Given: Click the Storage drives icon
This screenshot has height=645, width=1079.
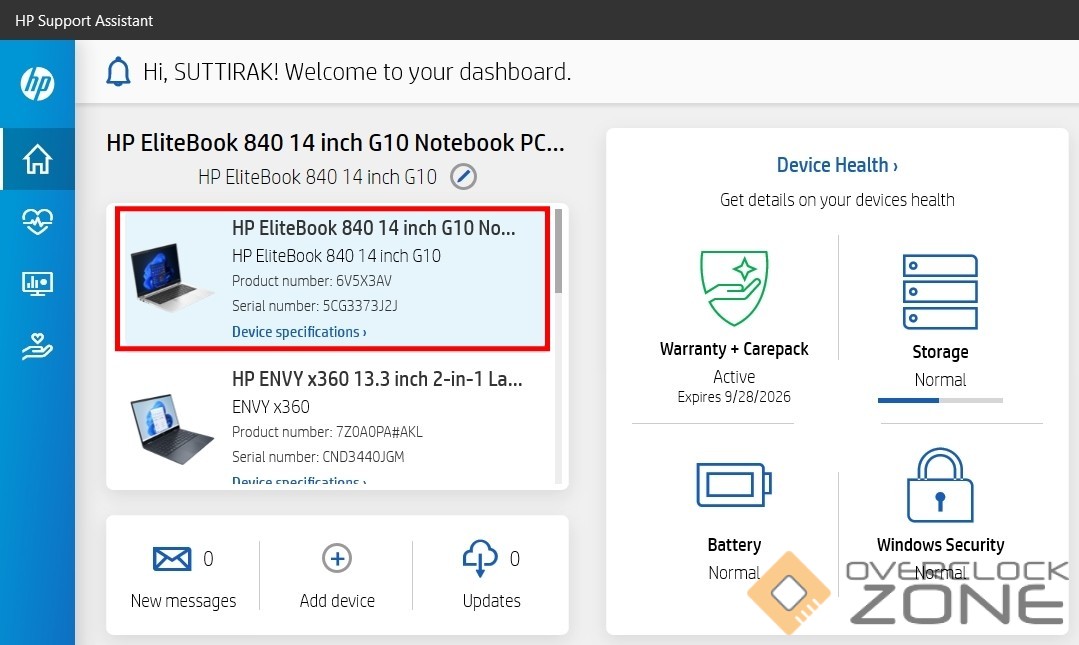Looking at the screenshot, I should click(x=940, y=292).
